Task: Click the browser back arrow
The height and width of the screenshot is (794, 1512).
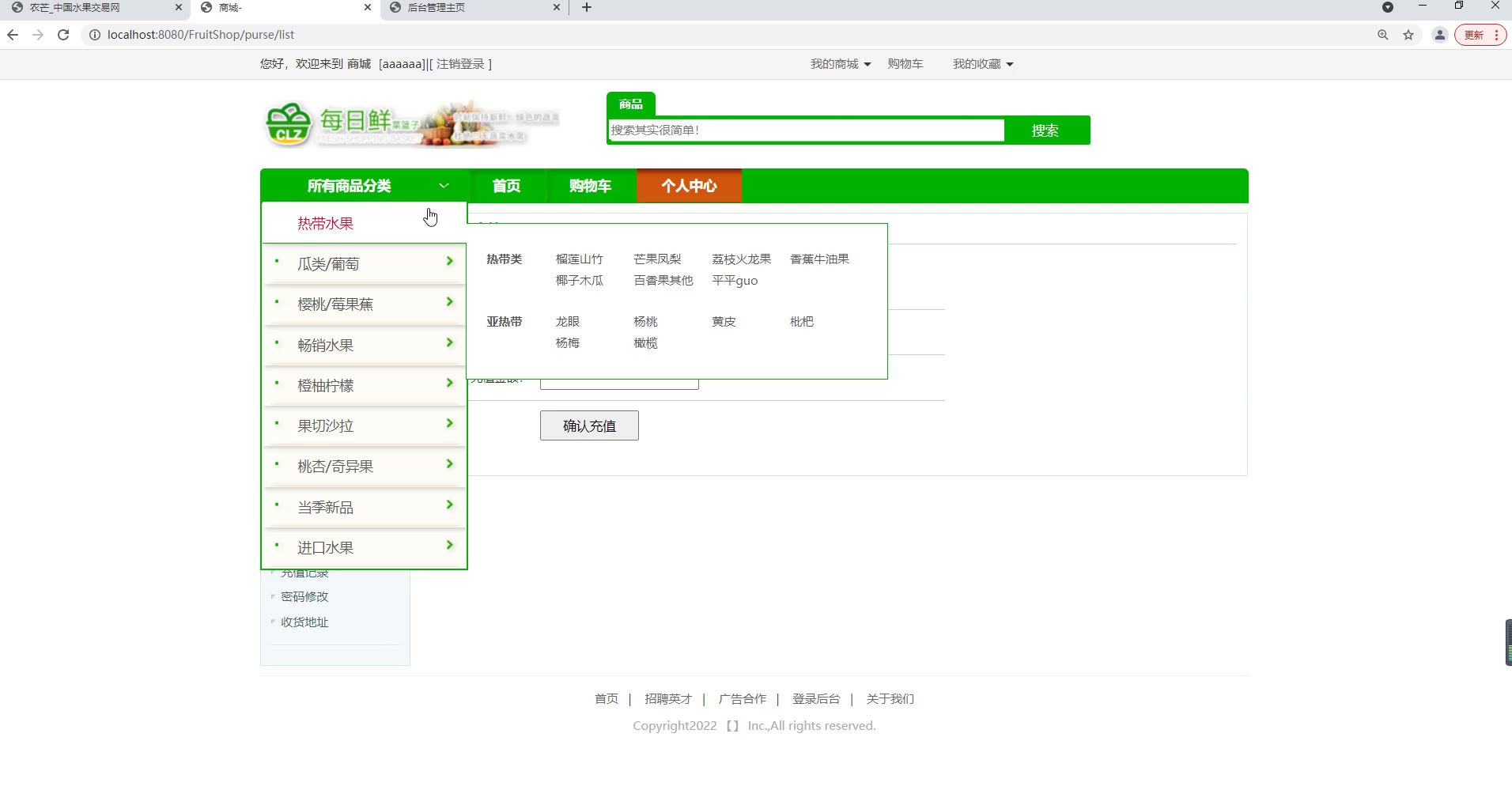Action: click(x=13, y=35)
